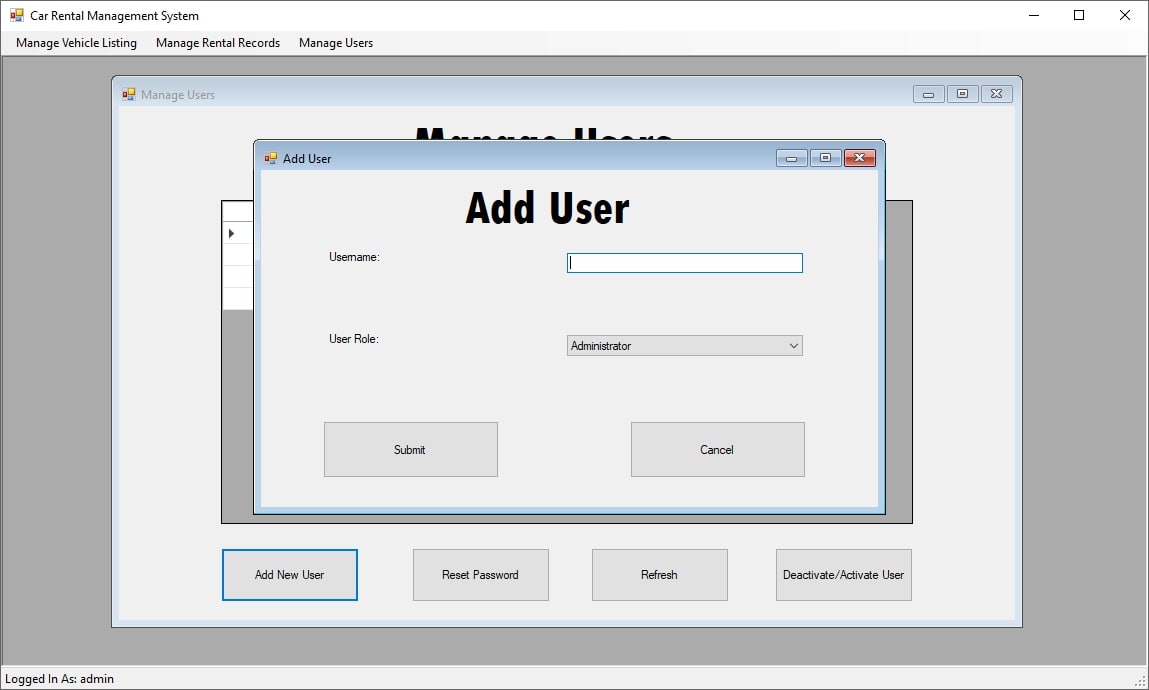
Task: Focus the Username text field
Action: point(684,263)
